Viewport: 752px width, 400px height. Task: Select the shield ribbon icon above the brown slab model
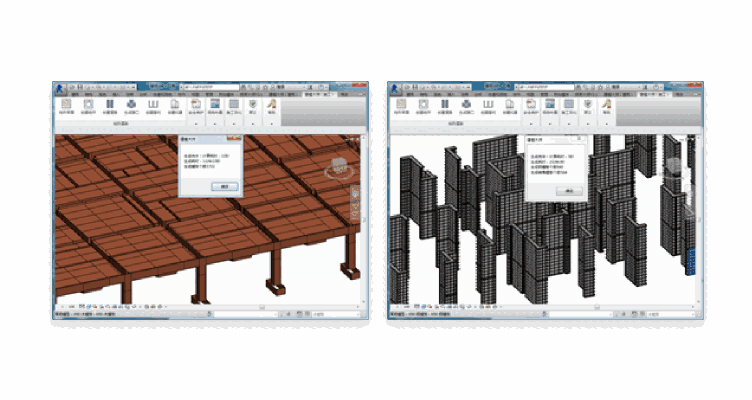click(x=254, y=104)
